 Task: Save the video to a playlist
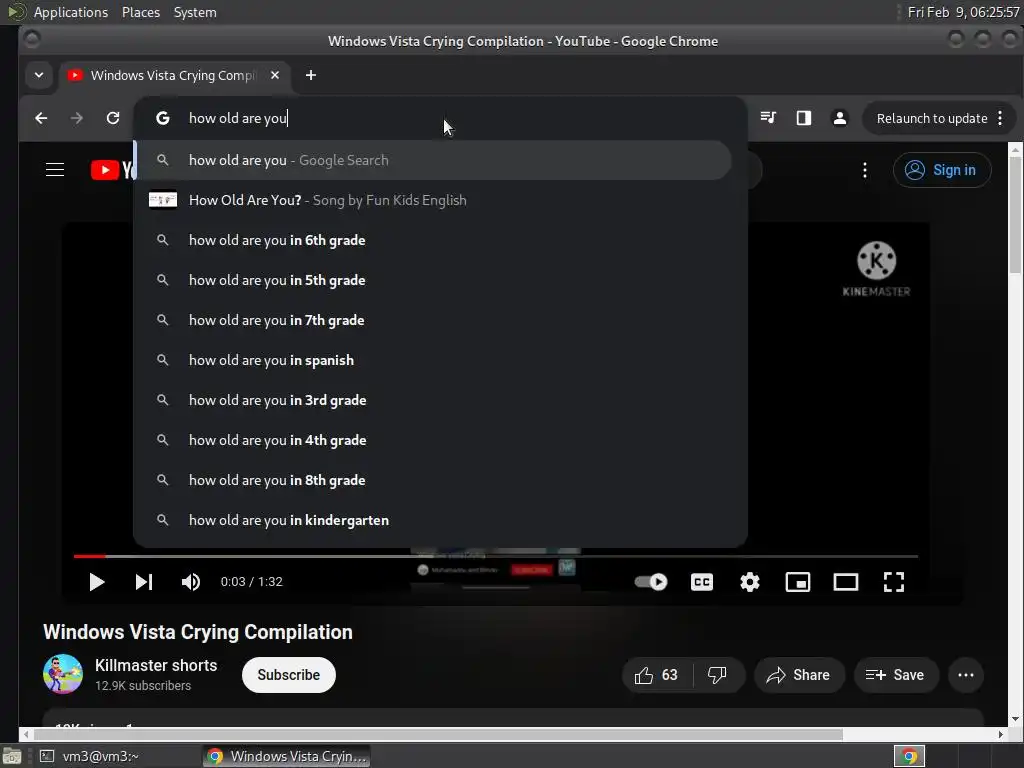(895, 675)
